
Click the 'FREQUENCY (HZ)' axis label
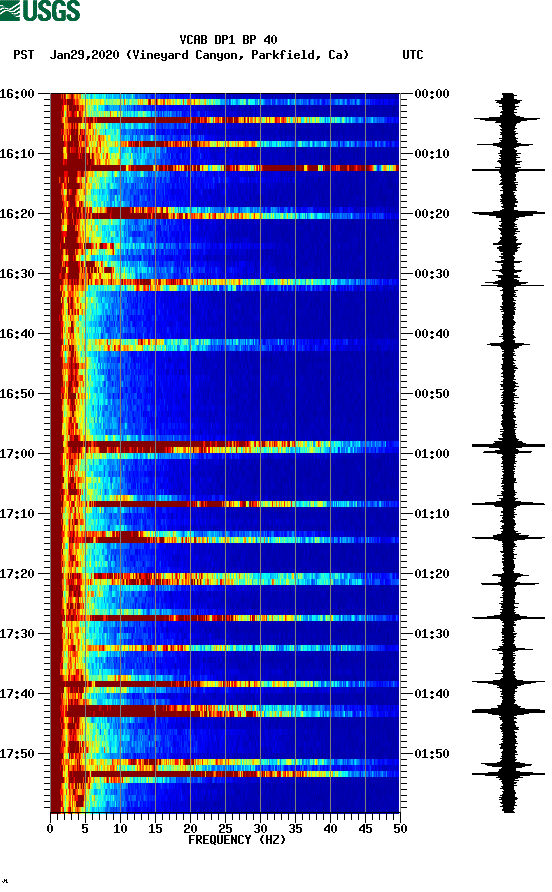(x=237, y=840)
